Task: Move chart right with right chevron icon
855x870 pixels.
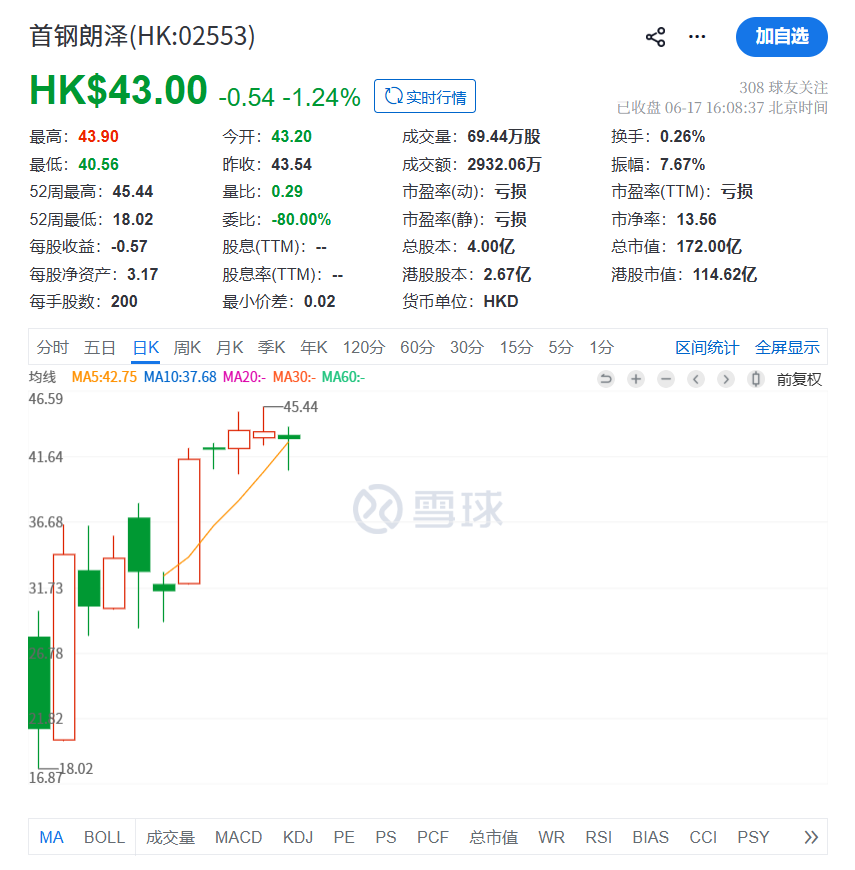Action: pos(726,379)
